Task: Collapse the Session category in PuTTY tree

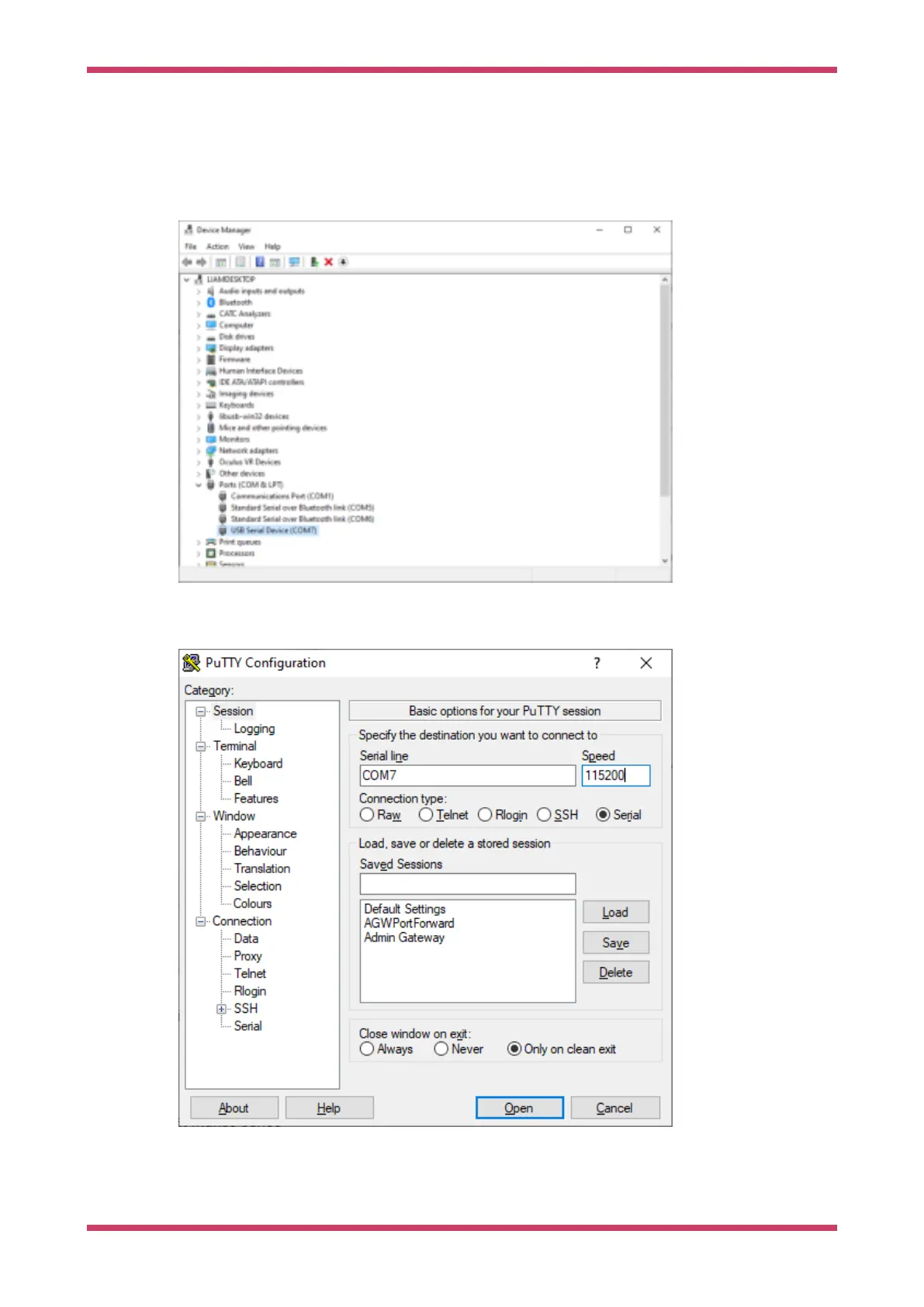Action: coord(201,711)
